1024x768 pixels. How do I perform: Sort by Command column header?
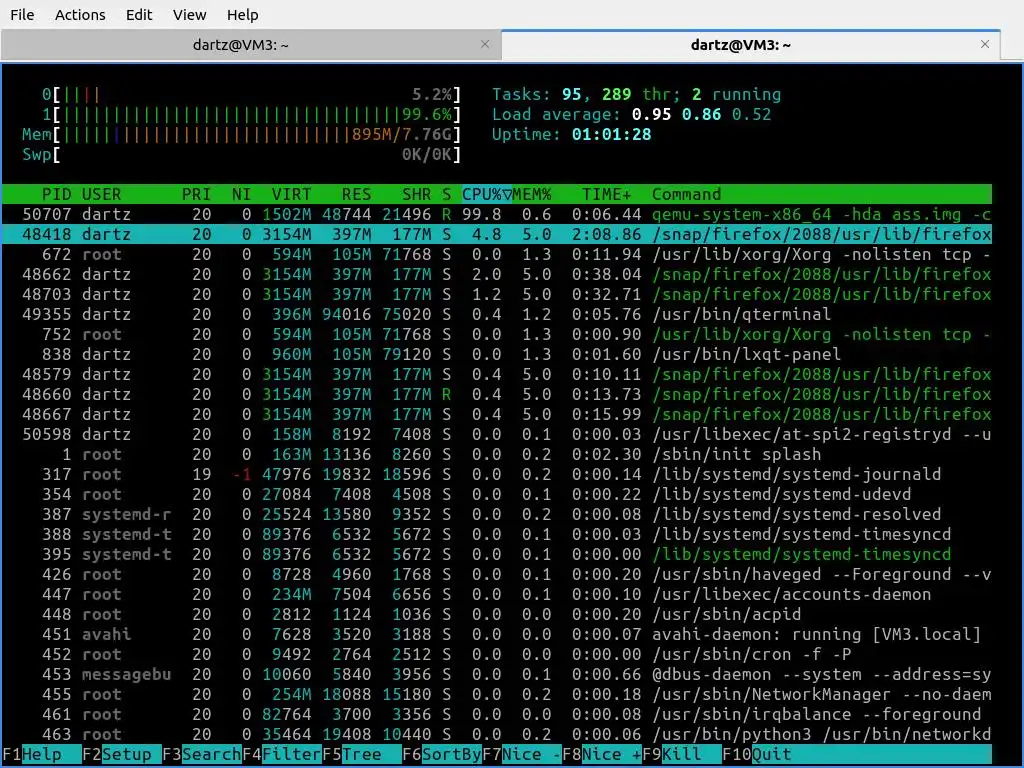686,194
